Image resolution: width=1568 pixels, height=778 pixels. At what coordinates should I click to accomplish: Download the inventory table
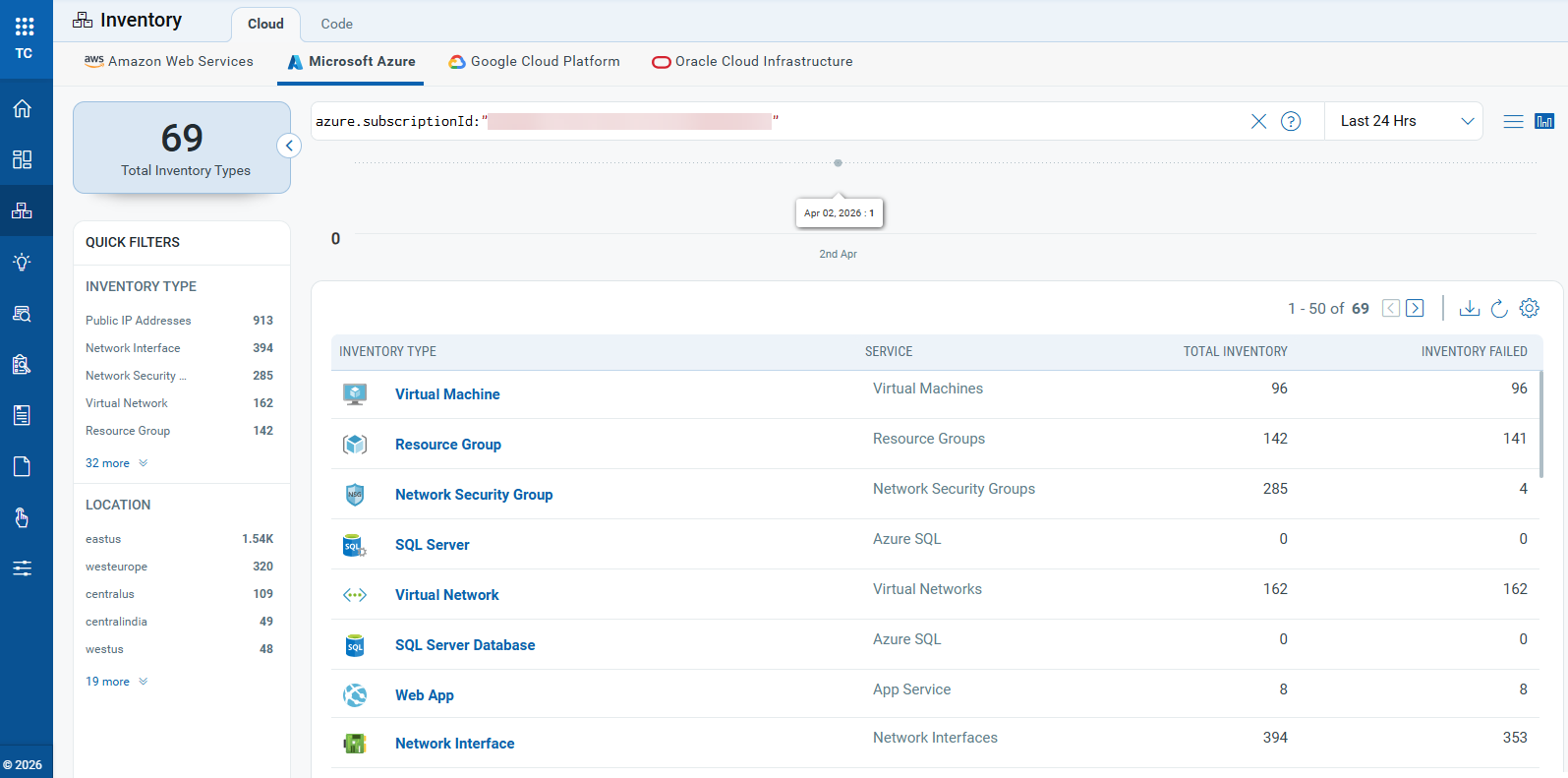coord(1470,308)
